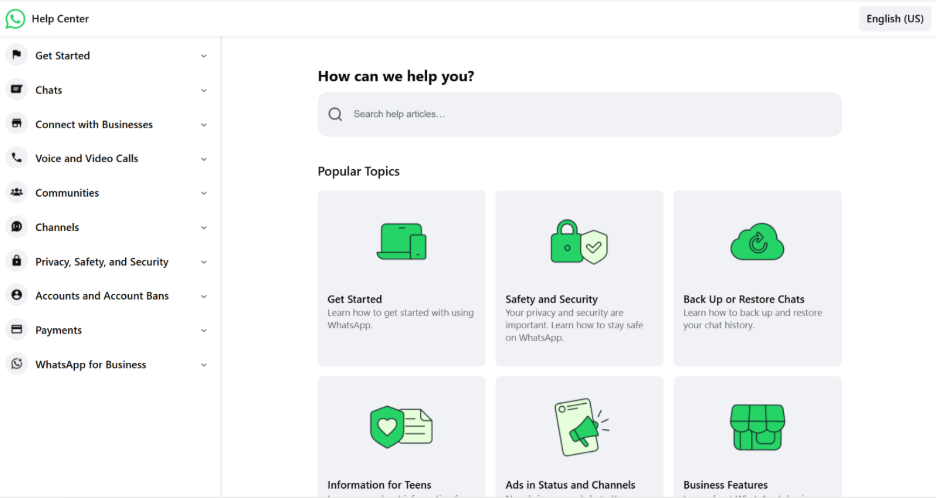
Task: Expand the Get Started section chevron
Action: pos(204,56)
